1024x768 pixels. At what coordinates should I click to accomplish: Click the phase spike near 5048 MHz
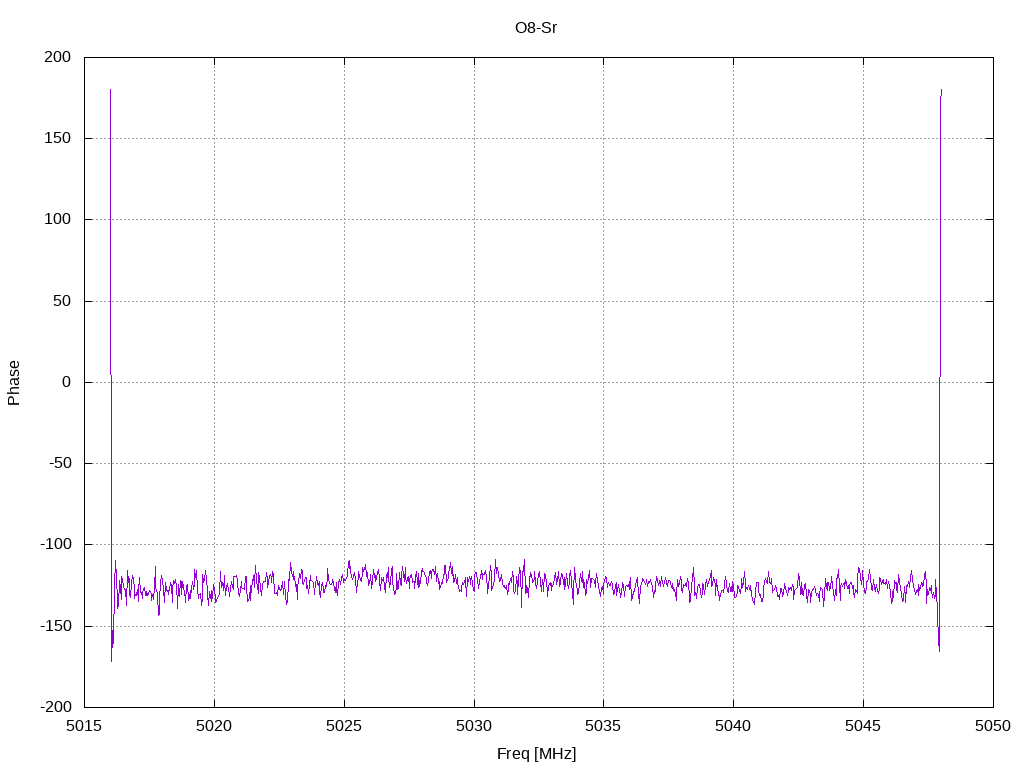pyautogui.click(x=940, y=370)
